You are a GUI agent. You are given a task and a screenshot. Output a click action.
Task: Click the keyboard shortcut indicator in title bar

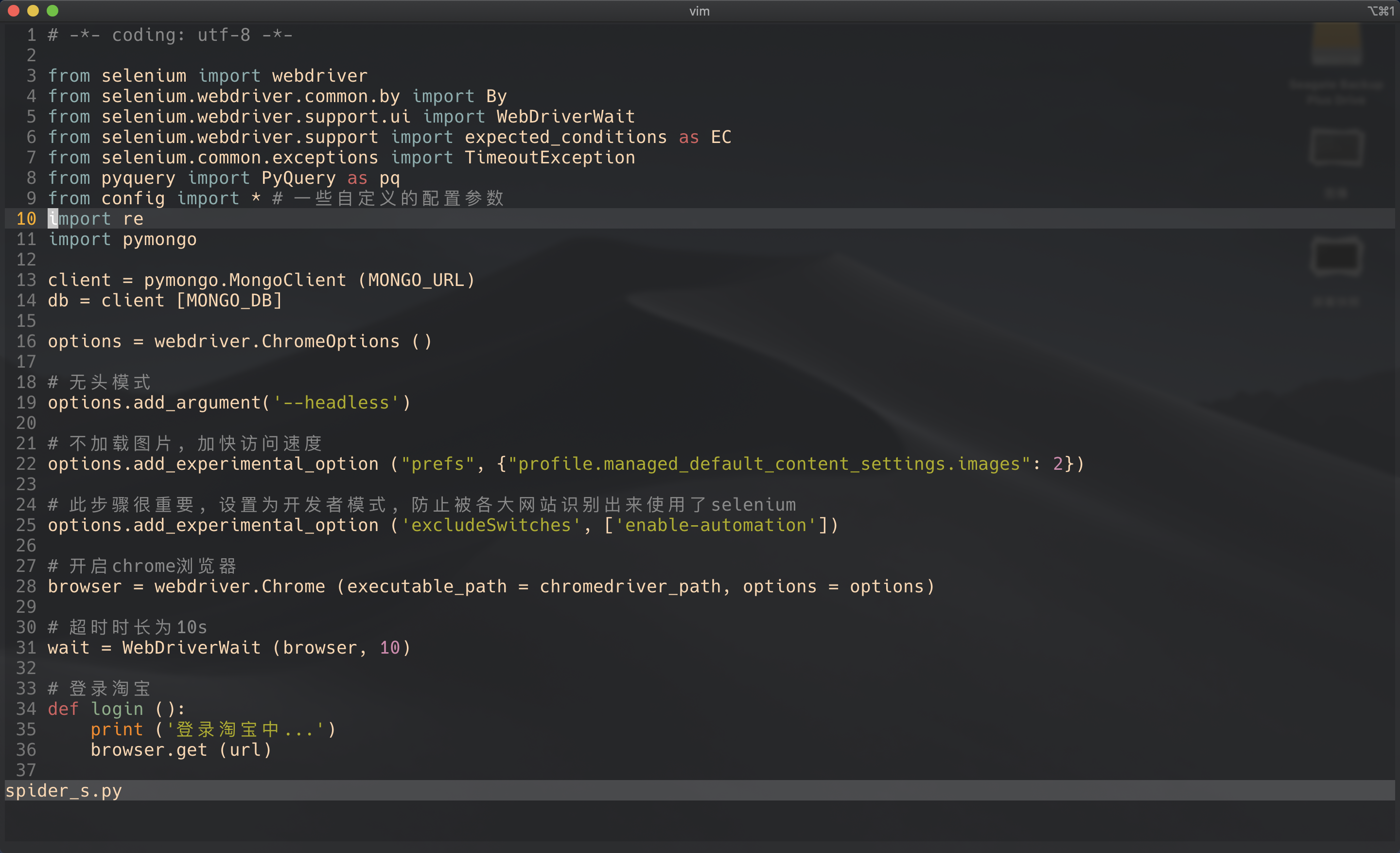coord(1380,11)
